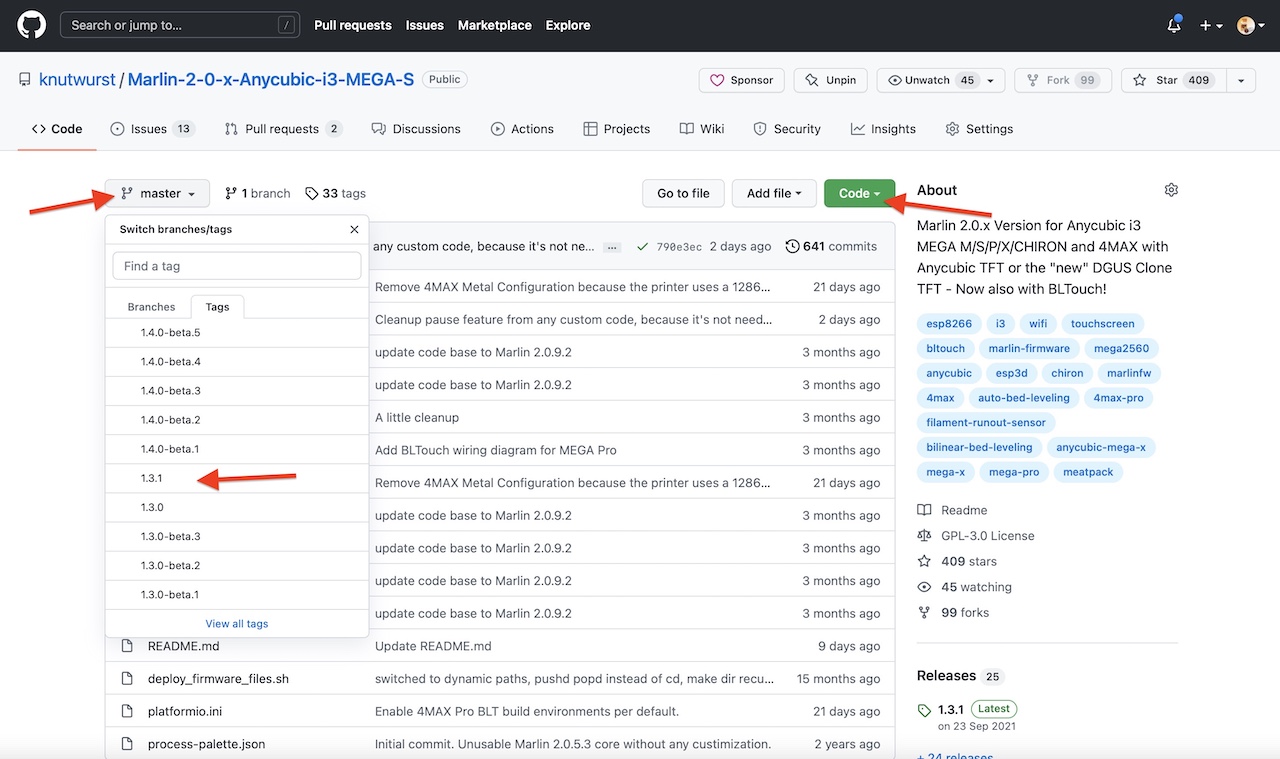The width and height of the screenshot is (1280, 759).
Task: Open the notifications bell
Action: coord(1174,25)
